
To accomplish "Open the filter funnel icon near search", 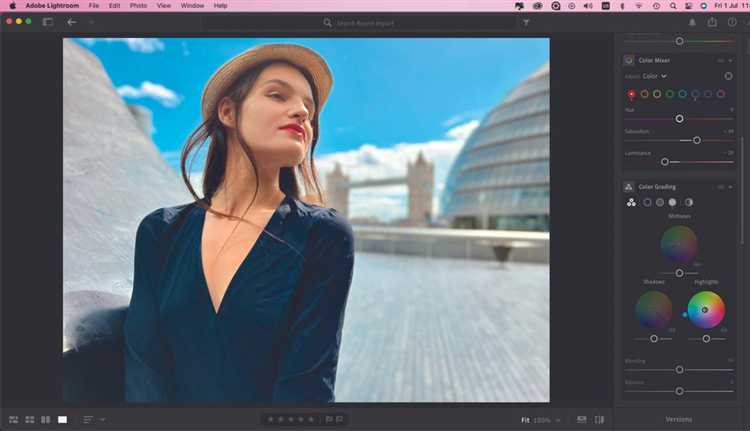I will [526, 22].
